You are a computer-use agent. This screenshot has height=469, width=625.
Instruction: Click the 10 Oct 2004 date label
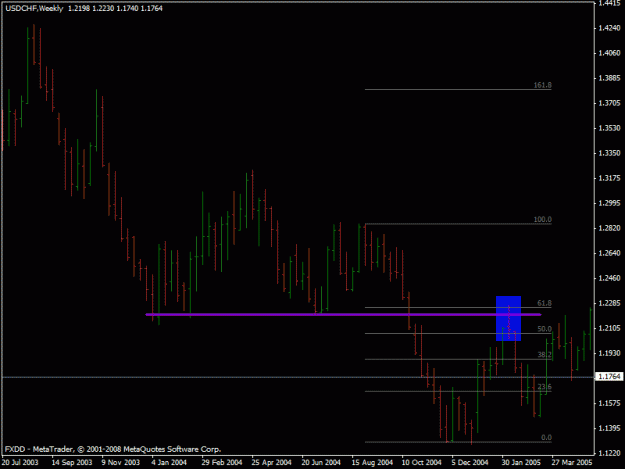421,462
